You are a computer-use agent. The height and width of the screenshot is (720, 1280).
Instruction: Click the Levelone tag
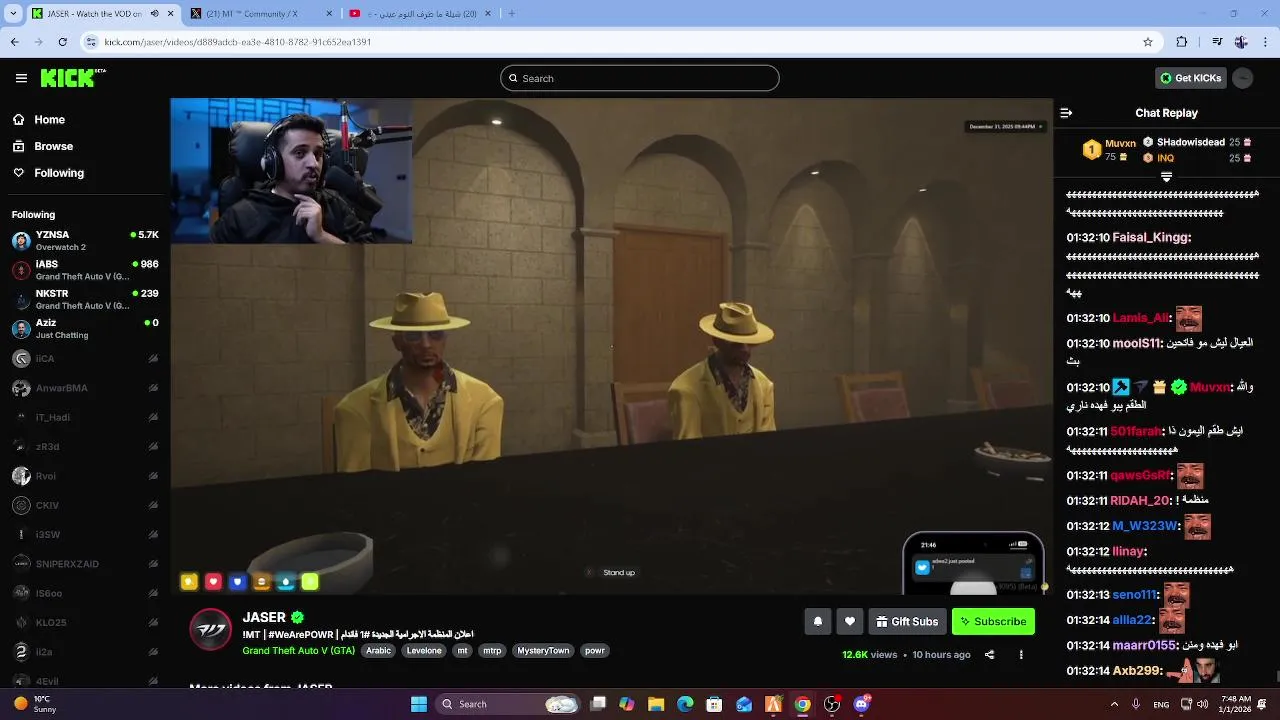pos(424,650)
